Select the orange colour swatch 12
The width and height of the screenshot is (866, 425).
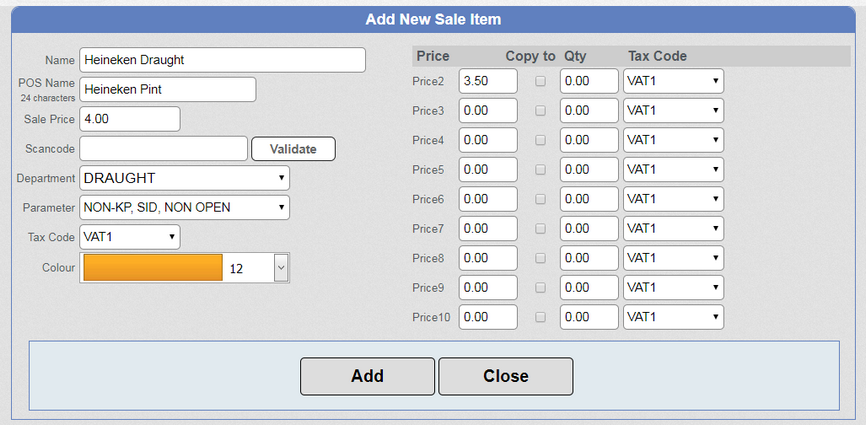click(x=153, y=268)
